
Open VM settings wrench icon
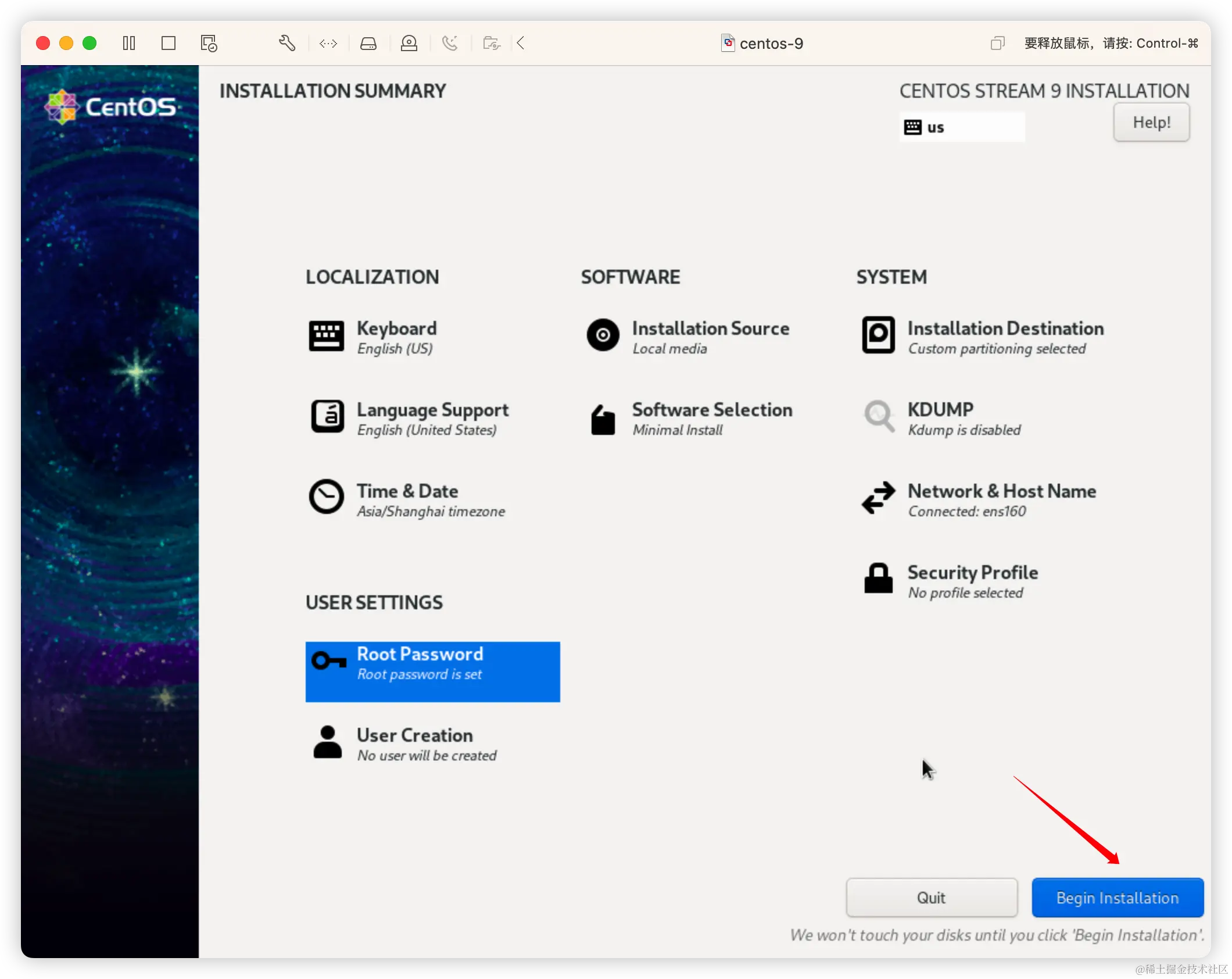286,44
